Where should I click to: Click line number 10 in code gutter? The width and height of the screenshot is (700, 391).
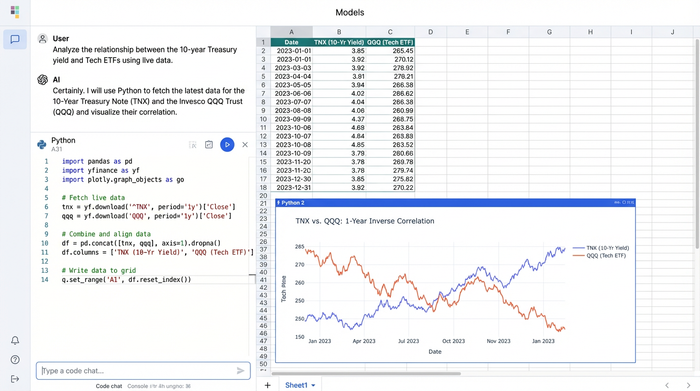(x=45, y=243)
